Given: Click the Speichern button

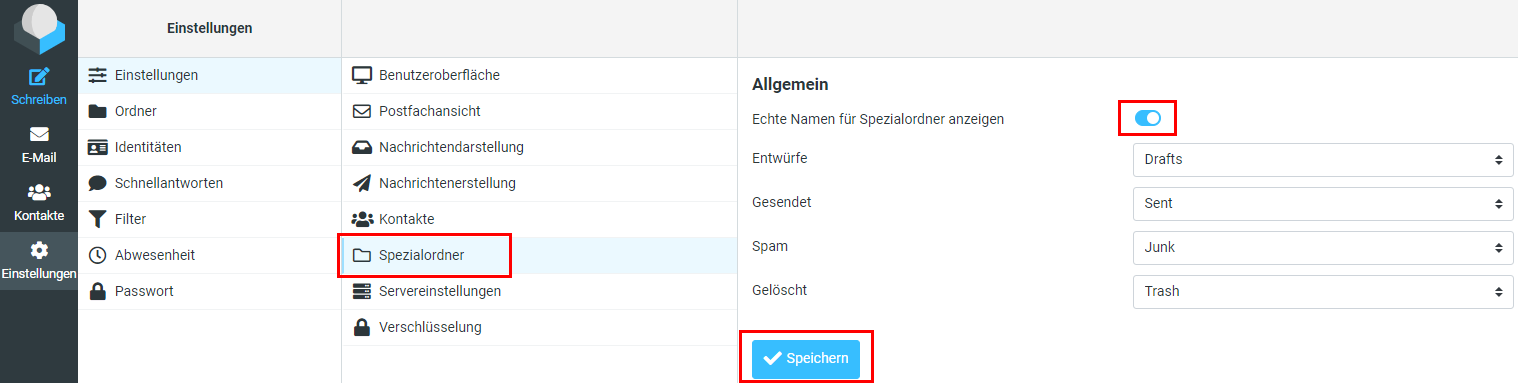Looking at the screenshot, I should click(806, 358).
